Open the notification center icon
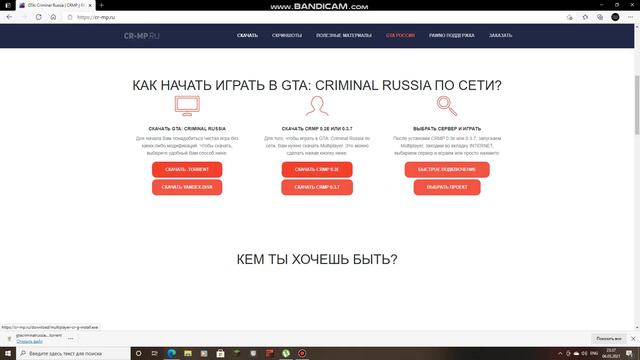 [x=629, y=353]
